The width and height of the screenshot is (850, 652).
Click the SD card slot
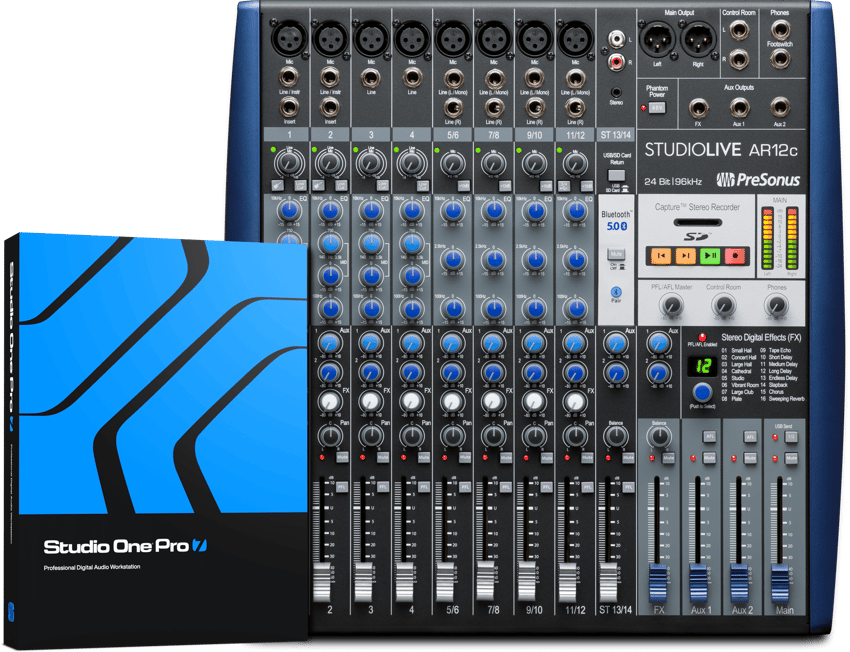[x=697, y=222]
